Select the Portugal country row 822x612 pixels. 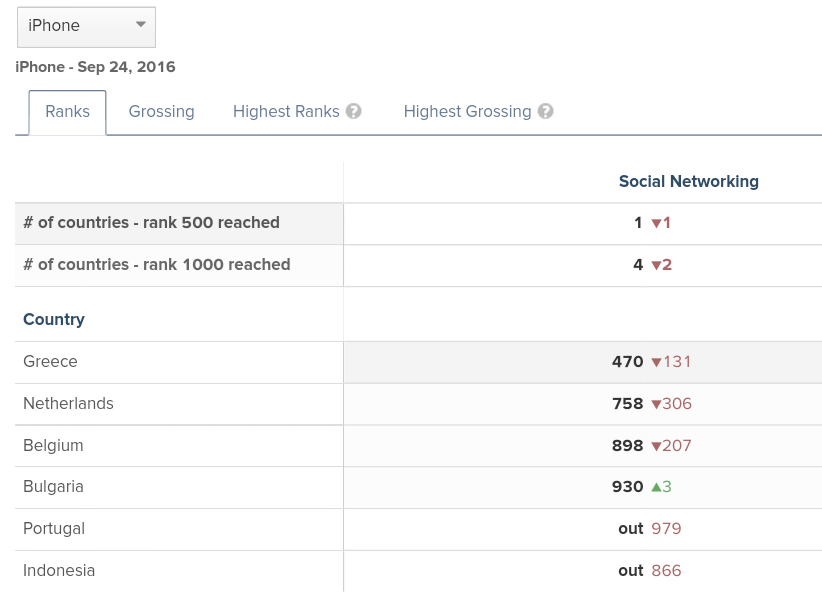pyautogui.click(x=54, y=529)
